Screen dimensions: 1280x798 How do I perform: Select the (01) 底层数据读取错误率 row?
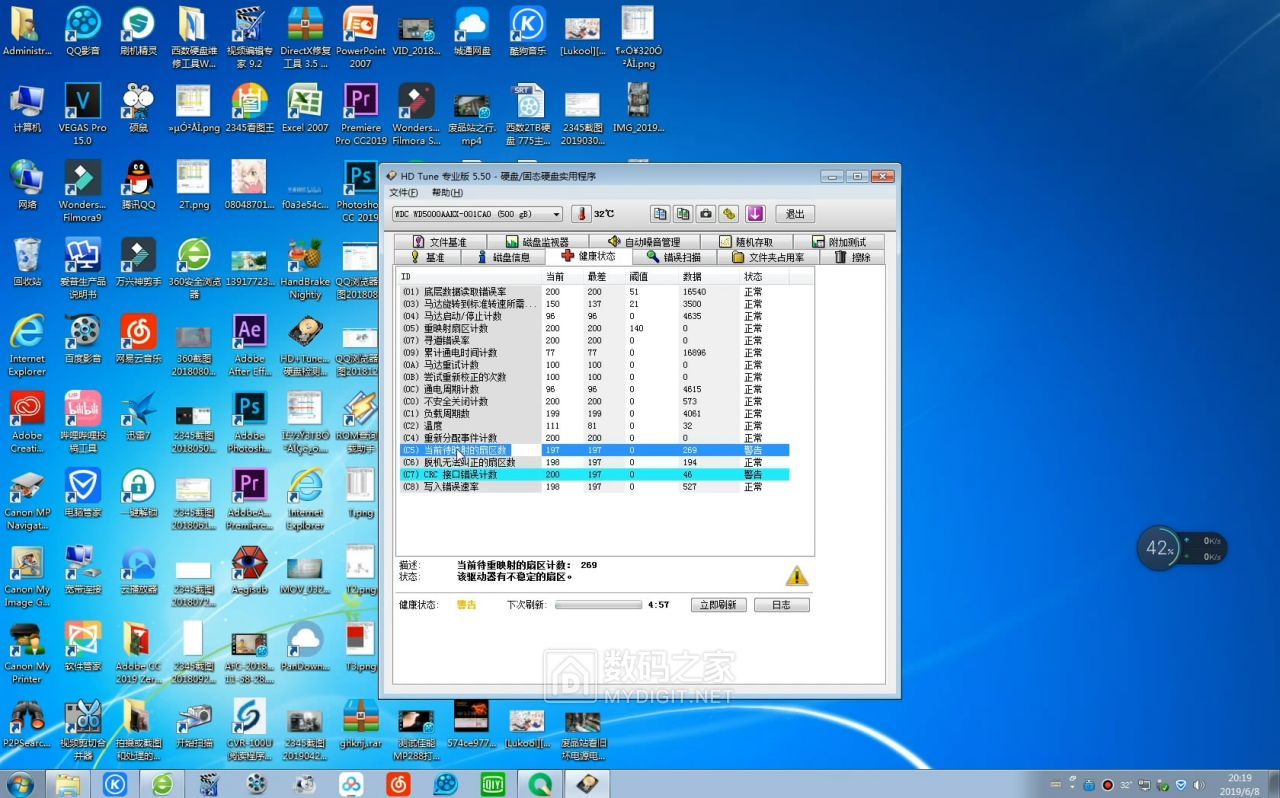click(594, 292)
